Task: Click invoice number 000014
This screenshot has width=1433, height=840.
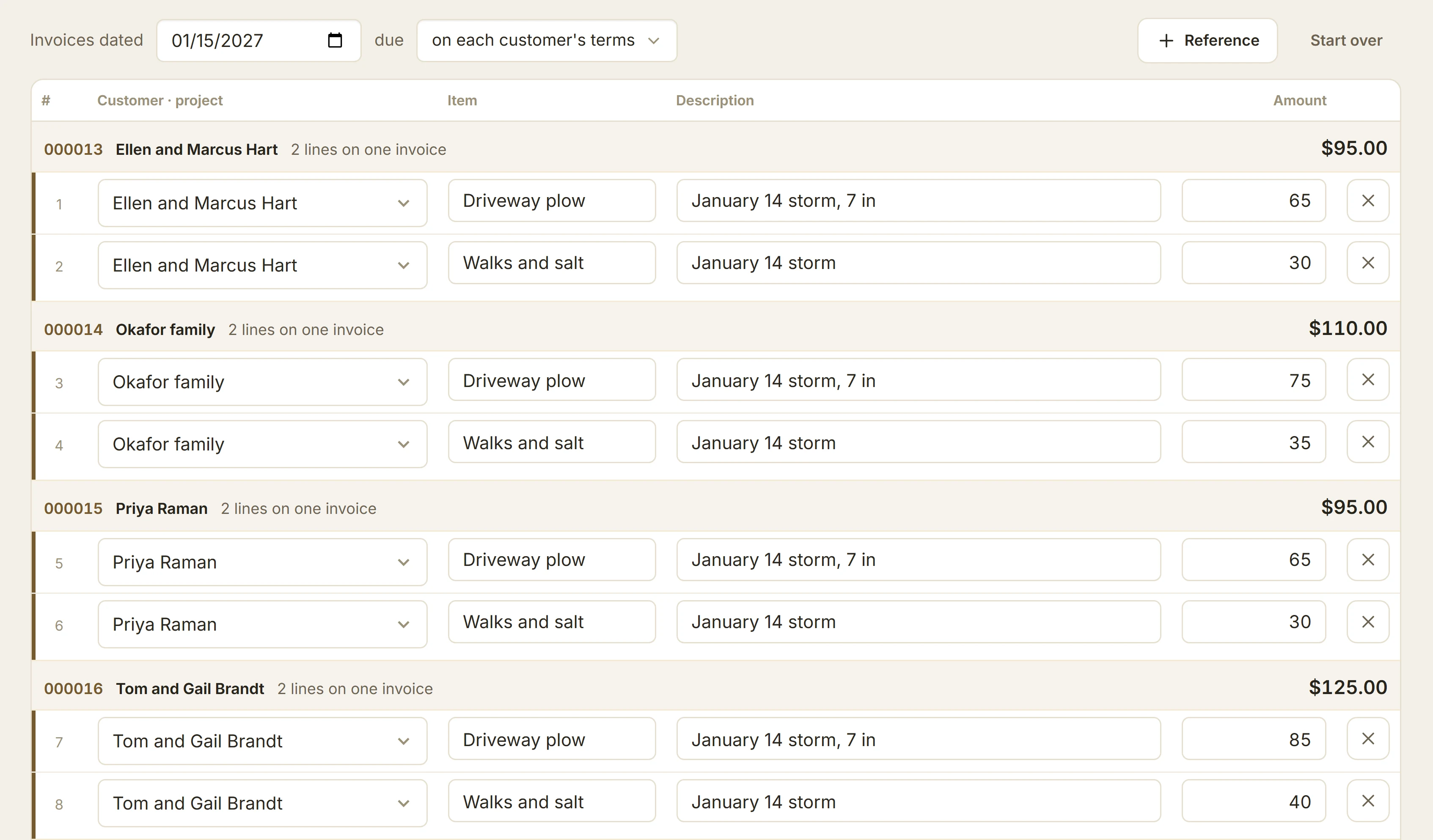Action: pos(73,329)
